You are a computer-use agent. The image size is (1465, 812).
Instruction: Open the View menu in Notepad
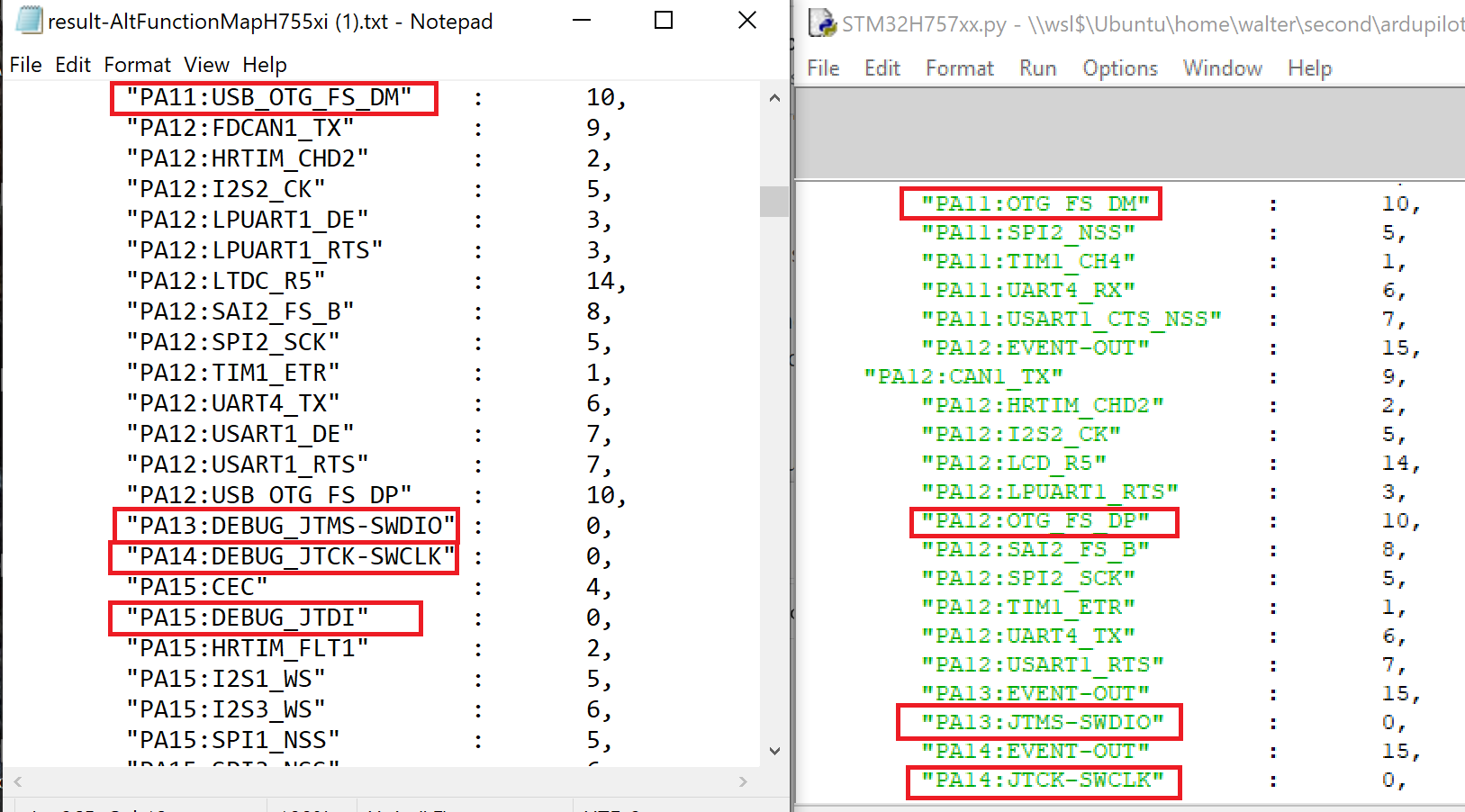tap(206, 64)
